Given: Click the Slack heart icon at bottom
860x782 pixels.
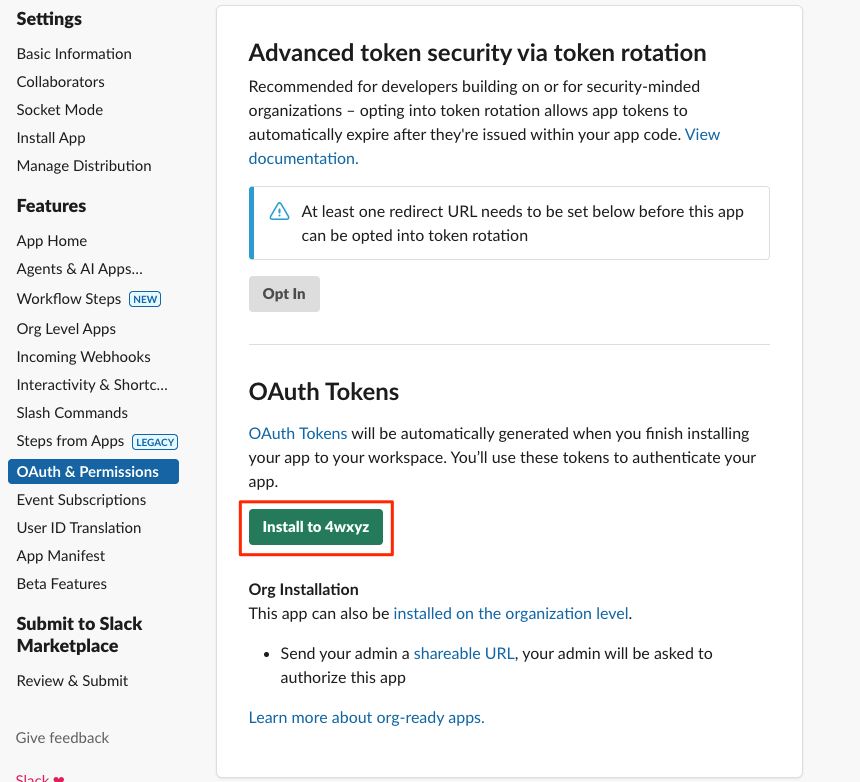Looking at the screenshot, I should pyautogui.click(x=59, y=778).
